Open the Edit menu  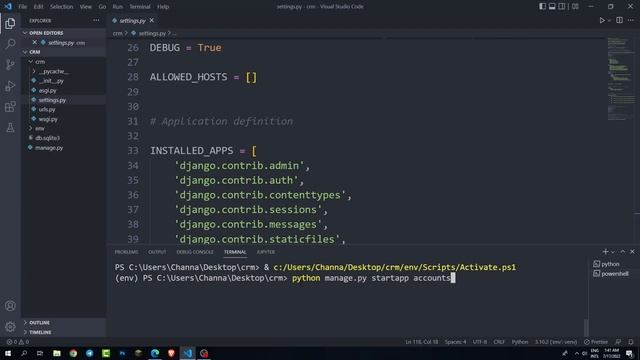pyautogui.click(x=38, y=7)
